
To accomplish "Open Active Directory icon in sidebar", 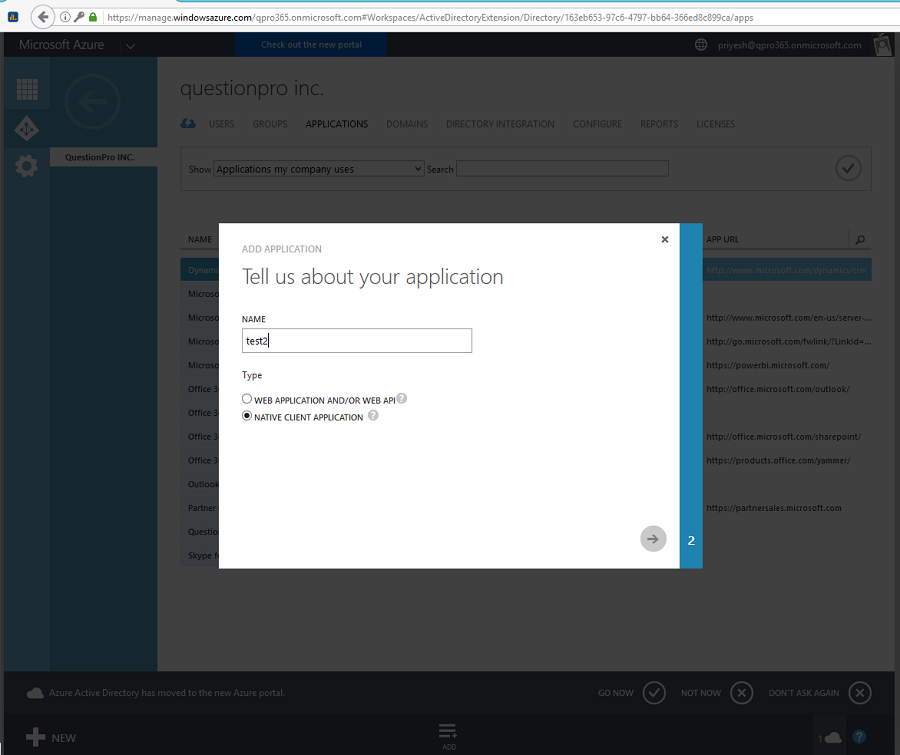I will pyautogui.click(x=27, y=128).
